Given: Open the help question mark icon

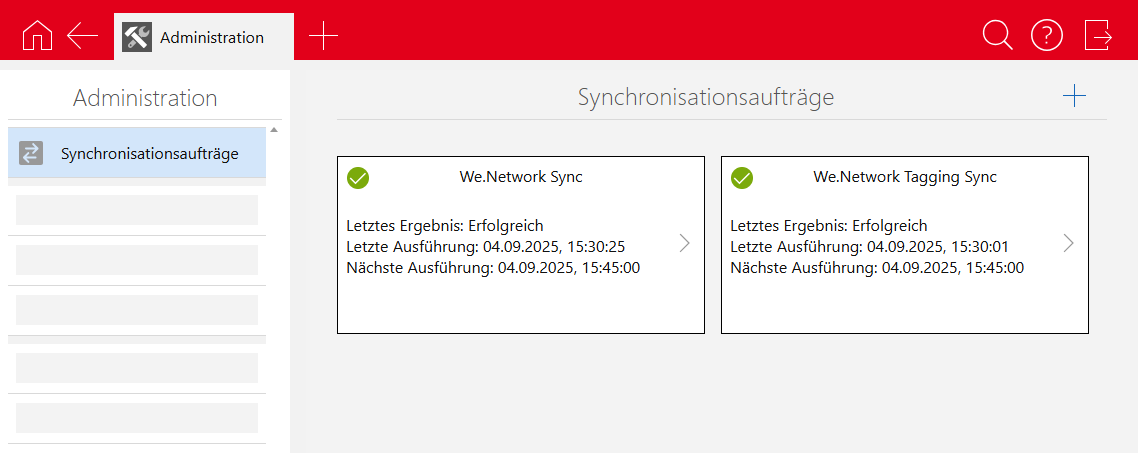Looking at the screenshot, I should click(x=1047, y=36).
